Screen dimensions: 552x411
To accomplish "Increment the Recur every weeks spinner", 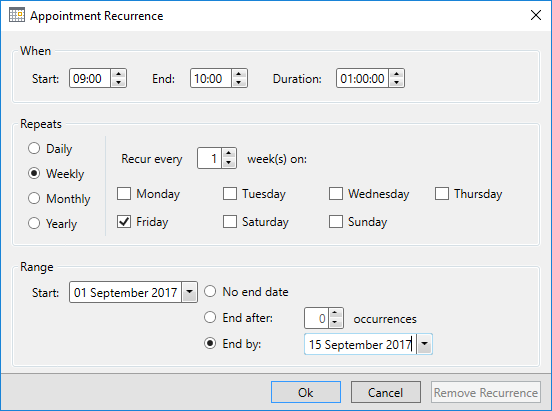I will (229, 154).
